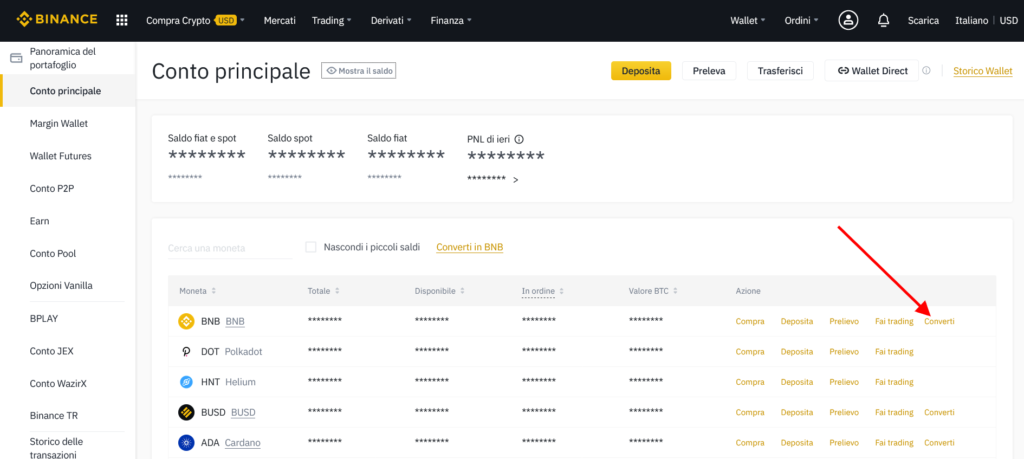Click Prelievo in BUSD row
This screenshot has width=1024, height=459.
pos(844,412)
